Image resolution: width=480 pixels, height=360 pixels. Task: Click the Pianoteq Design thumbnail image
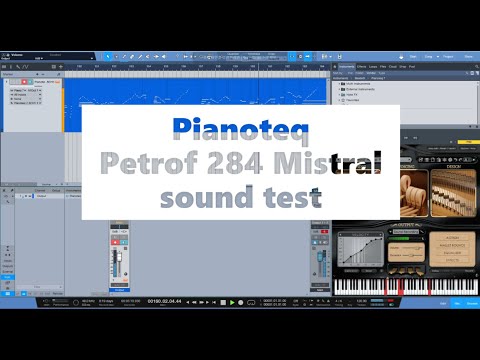pos(454,193)
